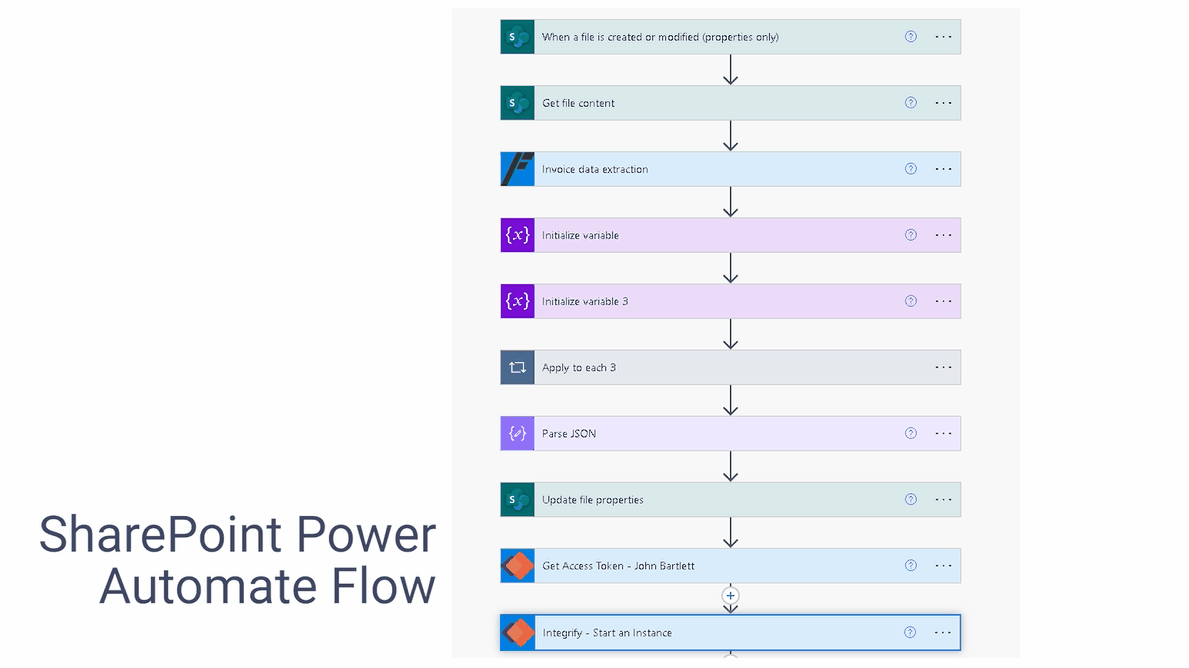This screenshot has height=668, width=1189.
Task: Show help for Initialize variable step
Action: (911, 235)
